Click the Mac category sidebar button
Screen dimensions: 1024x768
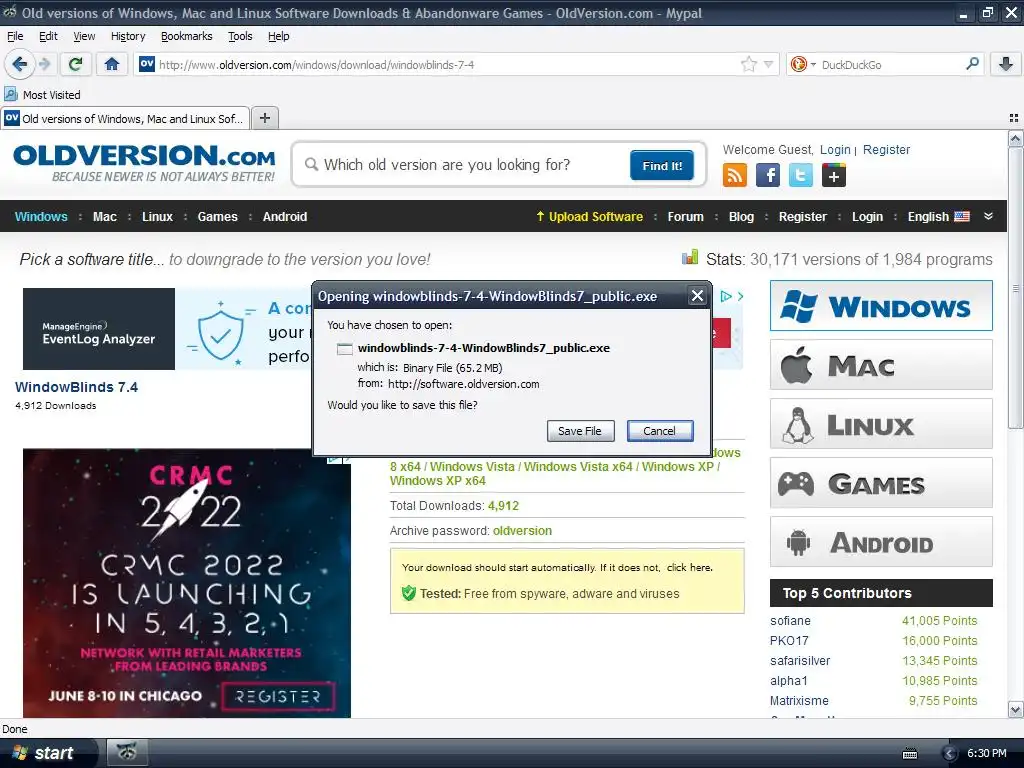pyautogui.click(x=881, y=364)
